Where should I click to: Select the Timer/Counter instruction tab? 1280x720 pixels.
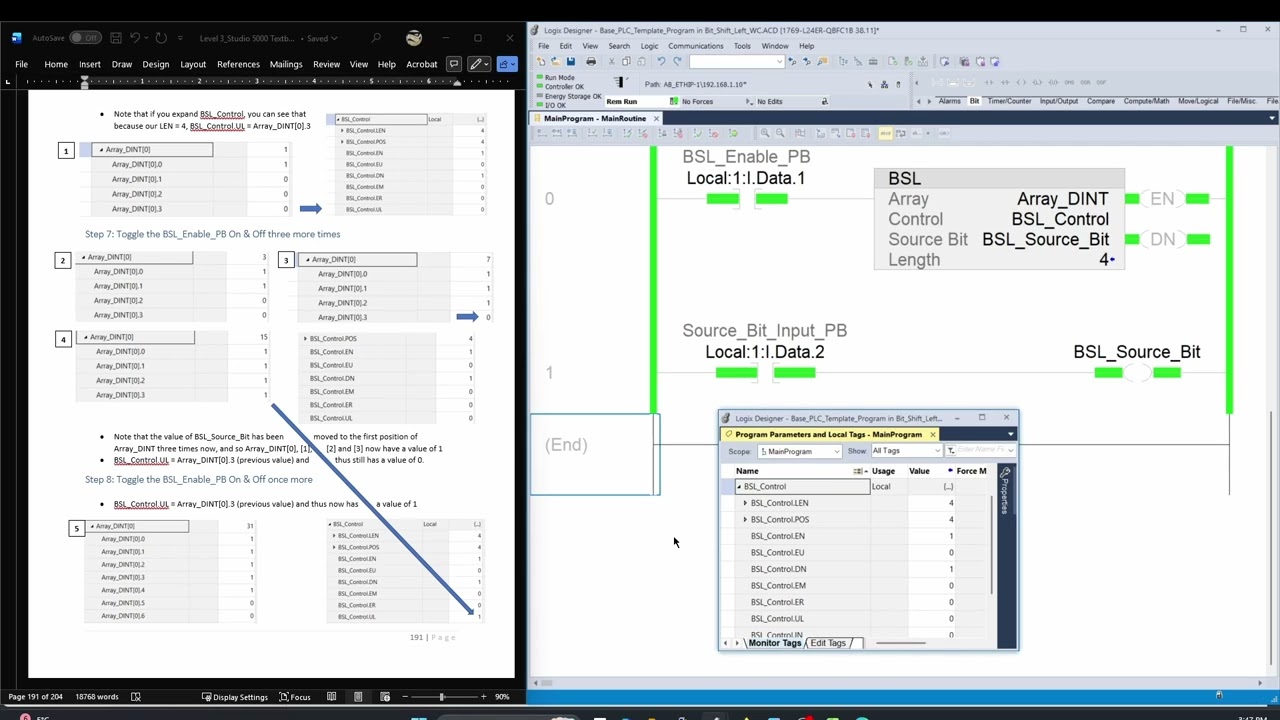coord(1009,101)
